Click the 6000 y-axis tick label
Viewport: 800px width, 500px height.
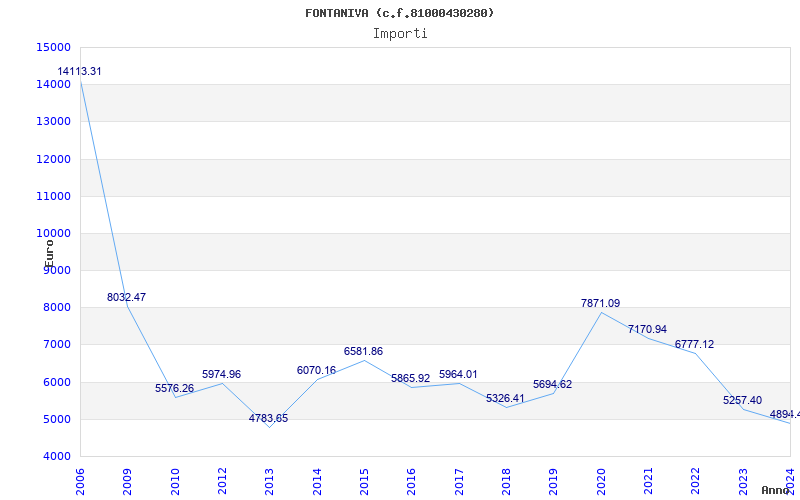(x=57, y=383)
